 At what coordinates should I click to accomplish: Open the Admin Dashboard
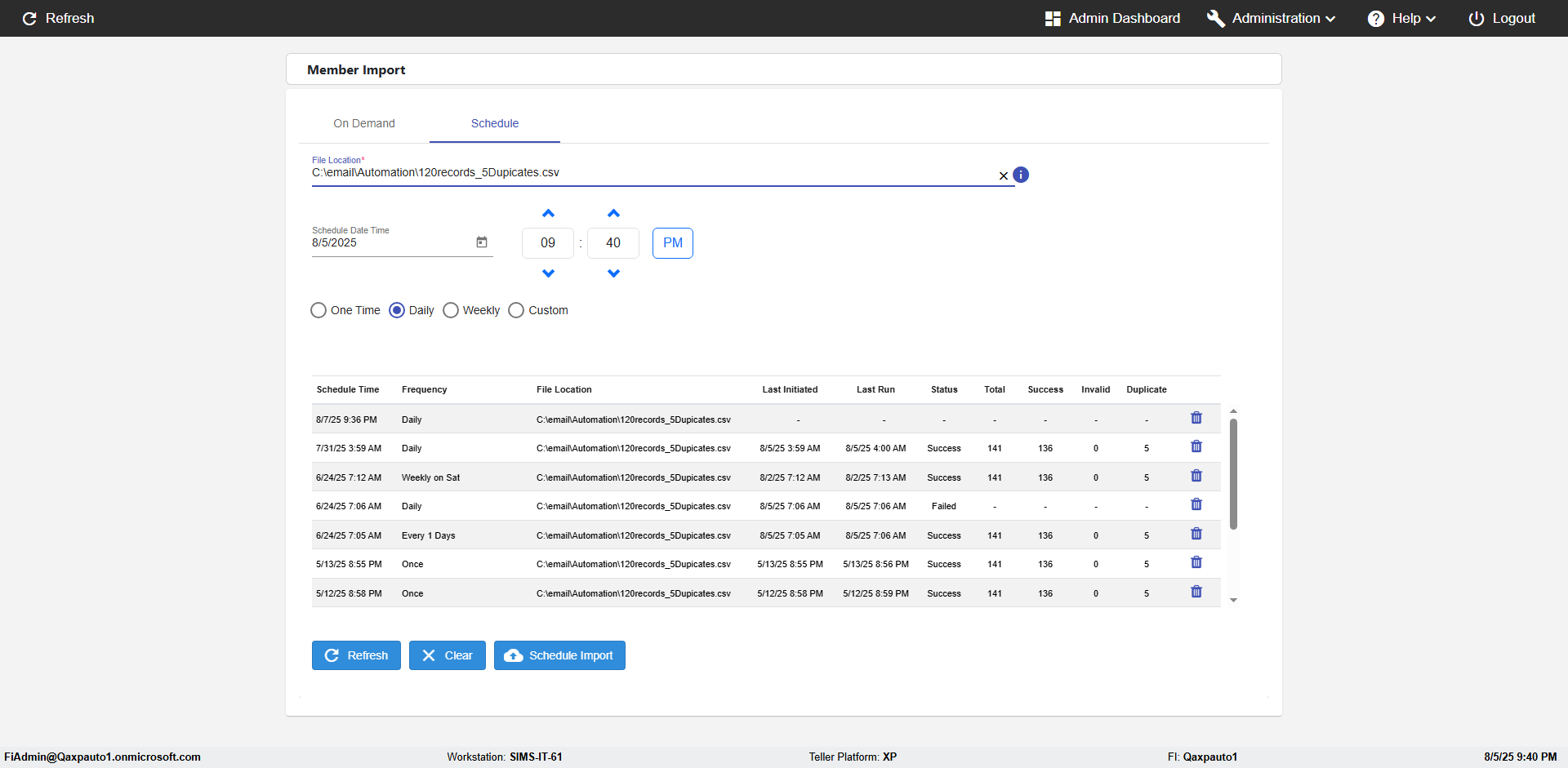1113,18
